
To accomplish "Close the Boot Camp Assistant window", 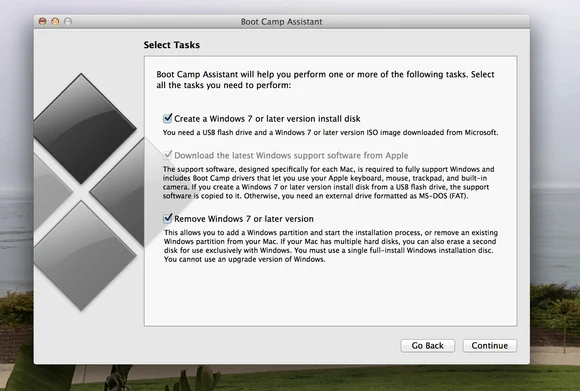I will [x=43, y=21].
